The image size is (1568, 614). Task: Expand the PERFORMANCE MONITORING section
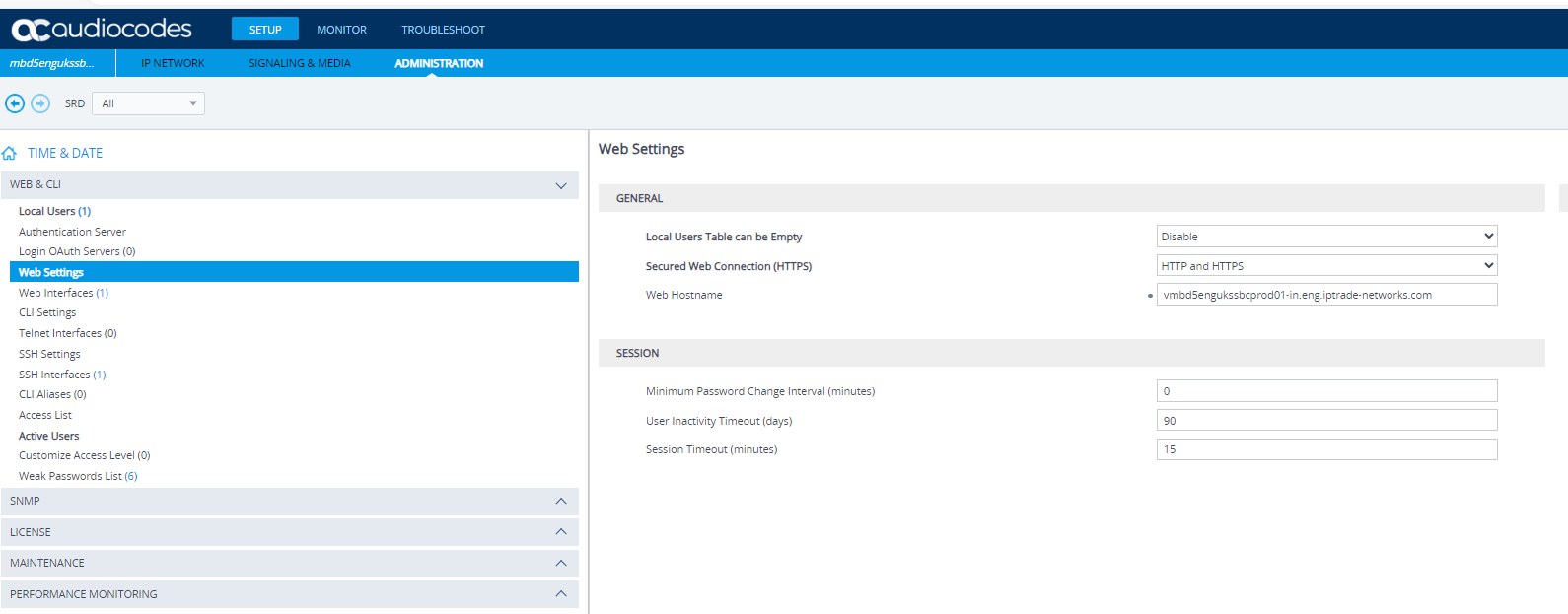pyautogui.click(x=290, y=594)
